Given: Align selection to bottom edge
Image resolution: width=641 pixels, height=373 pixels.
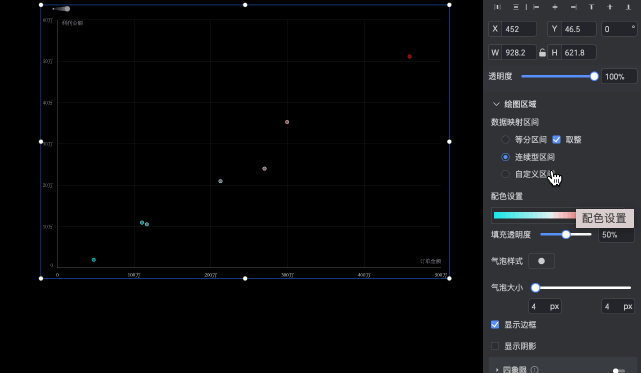Looking at the screenshot, I should [x=628, y=7].
